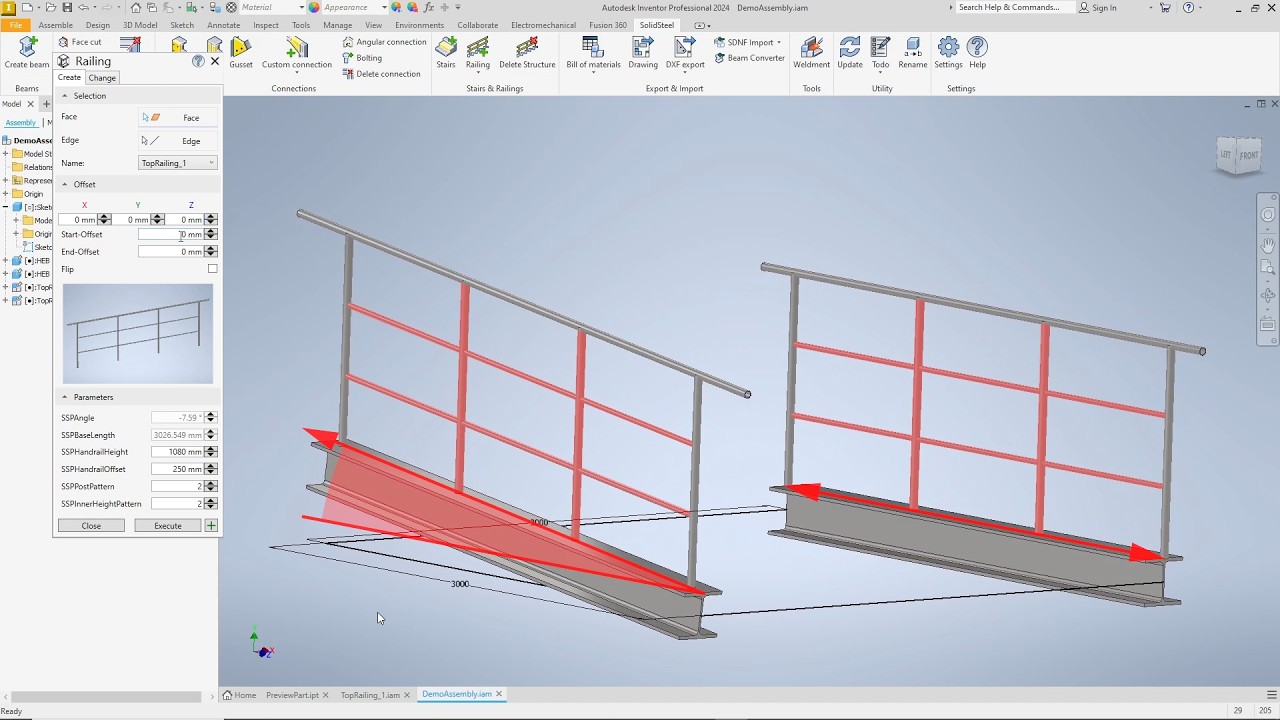
Task: Insert a Gusset connection
Action: (241, 53)
